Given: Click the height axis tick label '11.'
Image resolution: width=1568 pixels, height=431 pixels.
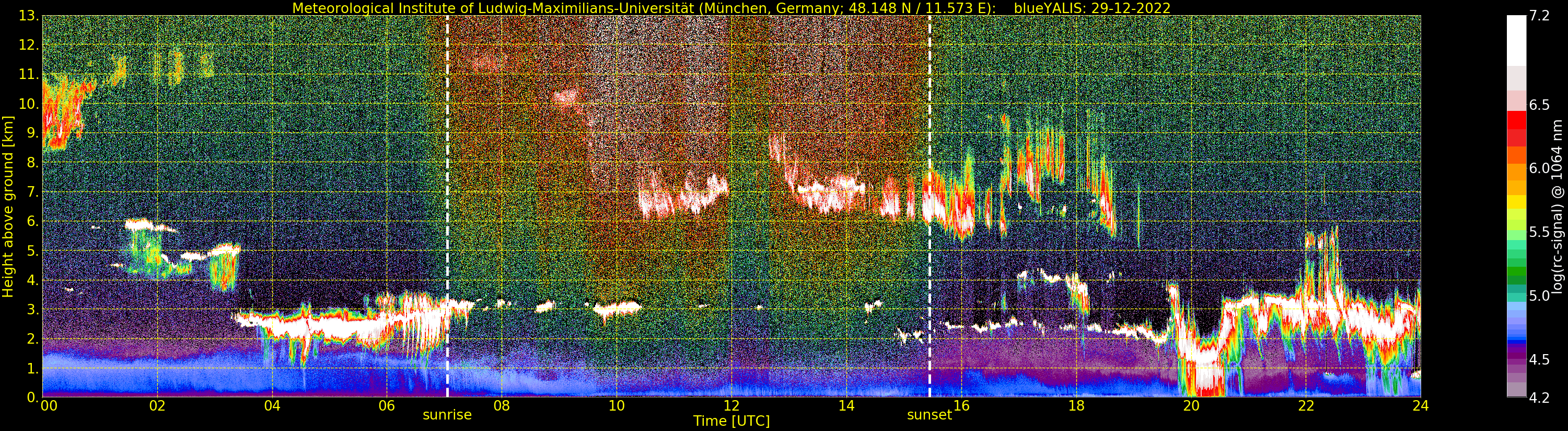Looking at the screenshot, I should (29, 74).
